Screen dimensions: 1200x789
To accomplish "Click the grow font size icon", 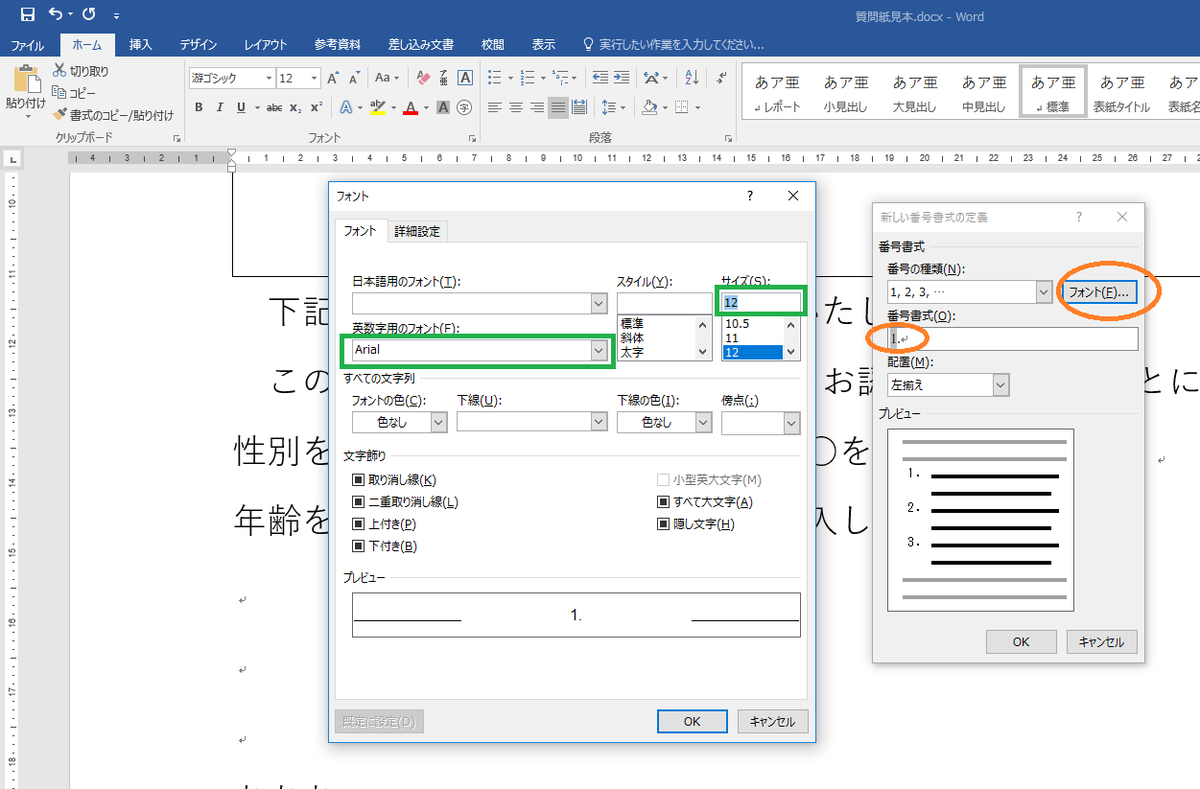I will coord(333,78).
